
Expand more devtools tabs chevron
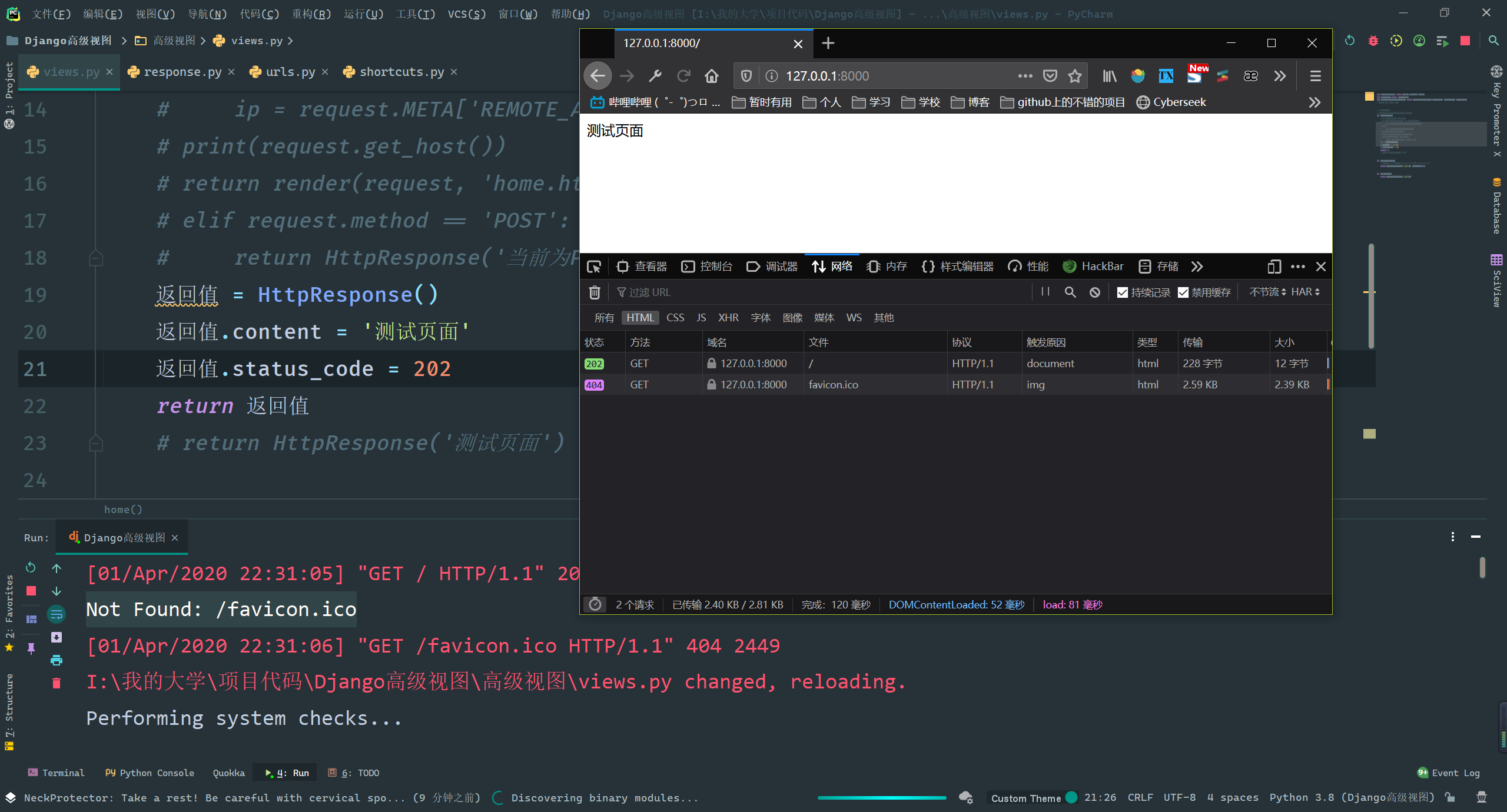click(x=1197, y=267)
